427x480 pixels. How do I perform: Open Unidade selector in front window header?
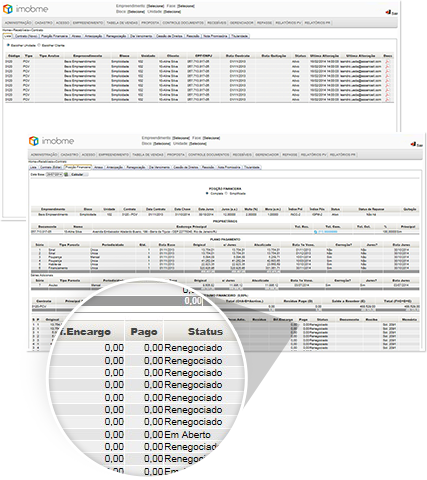coord(198,144)
